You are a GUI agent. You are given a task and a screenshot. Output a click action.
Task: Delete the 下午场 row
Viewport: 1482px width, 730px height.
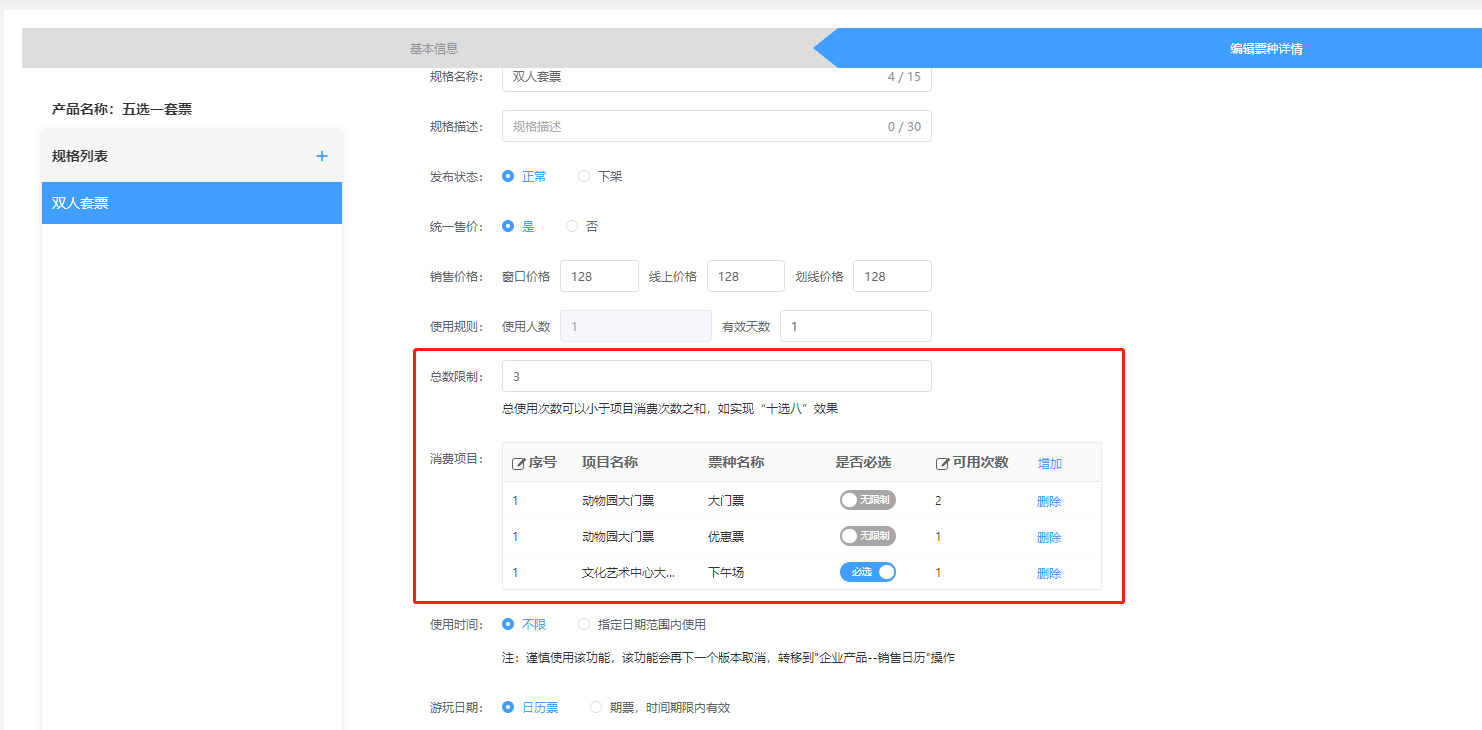(x=1048, y=574)
